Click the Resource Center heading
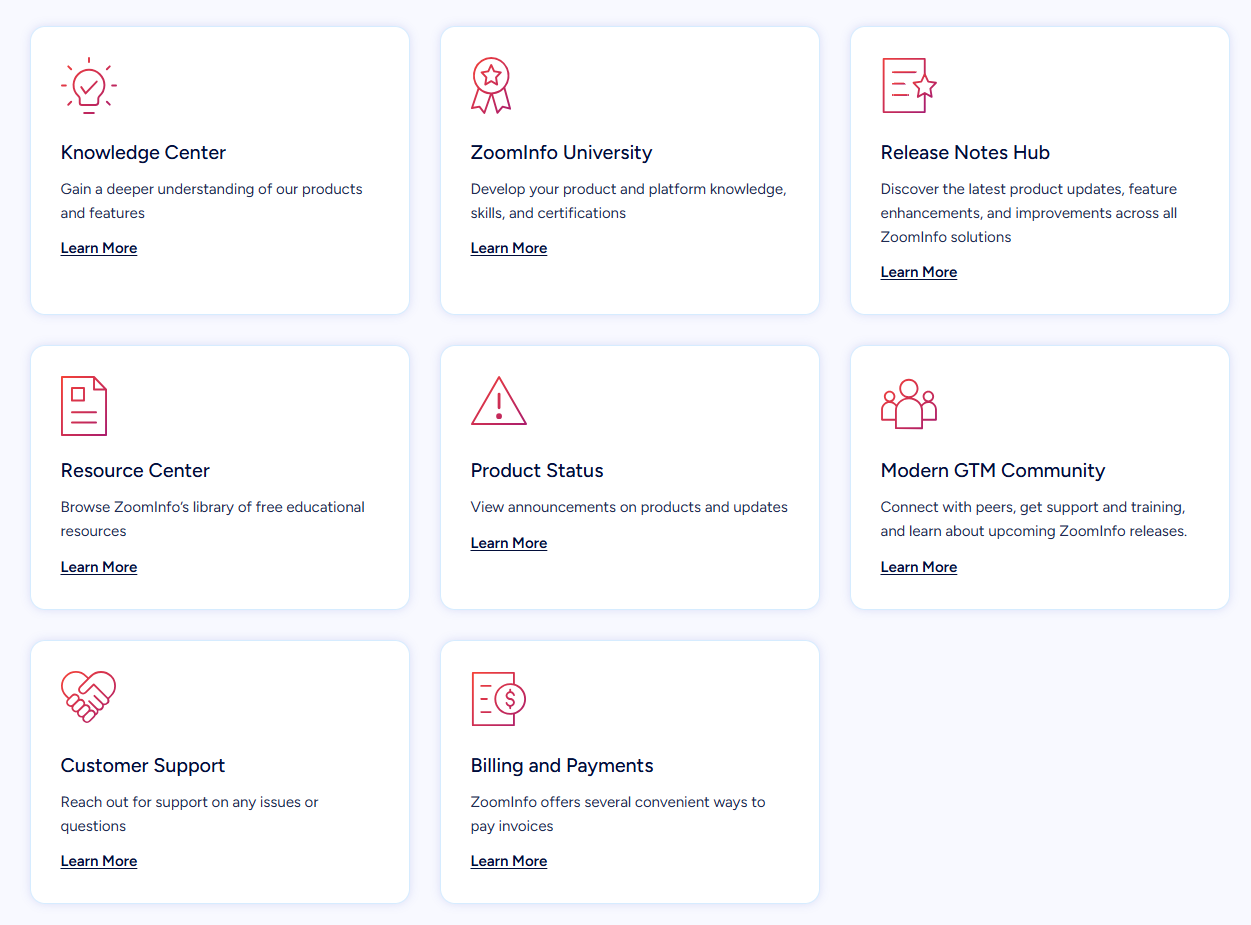Image resolution: width=1251 pixels, height=925 pixels. [x=135, y=471]
